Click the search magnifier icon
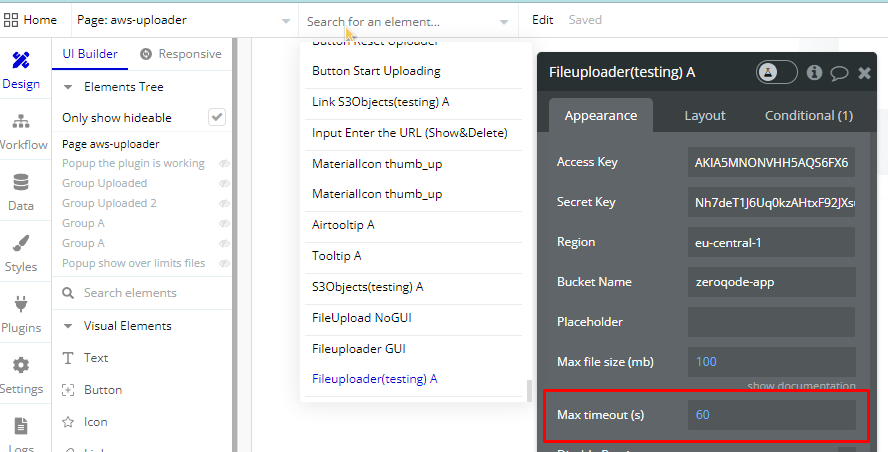Screen dimensions: 888x452 68,293
